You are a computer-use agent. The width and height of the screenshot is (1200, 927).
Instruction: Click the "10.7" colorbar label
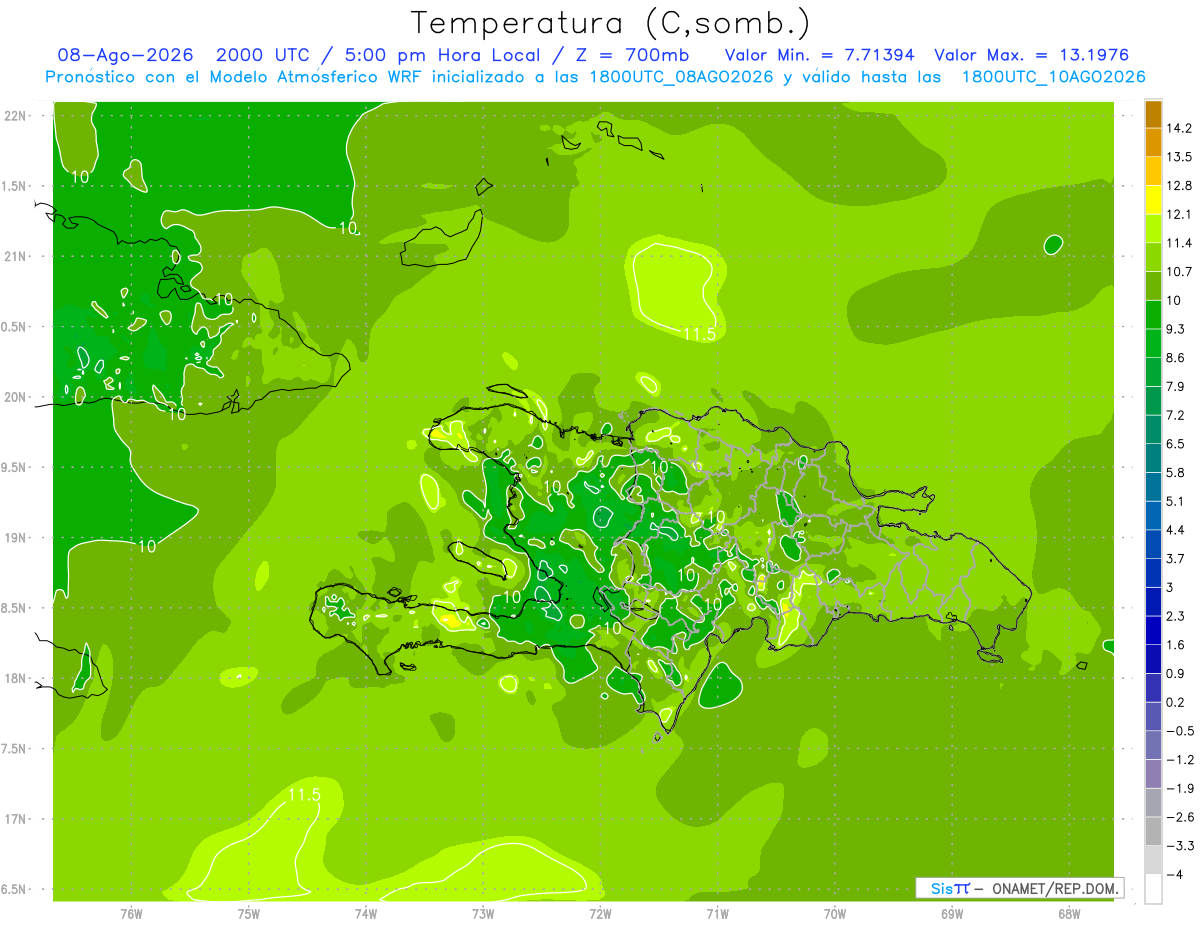[x=1181, y=271]
